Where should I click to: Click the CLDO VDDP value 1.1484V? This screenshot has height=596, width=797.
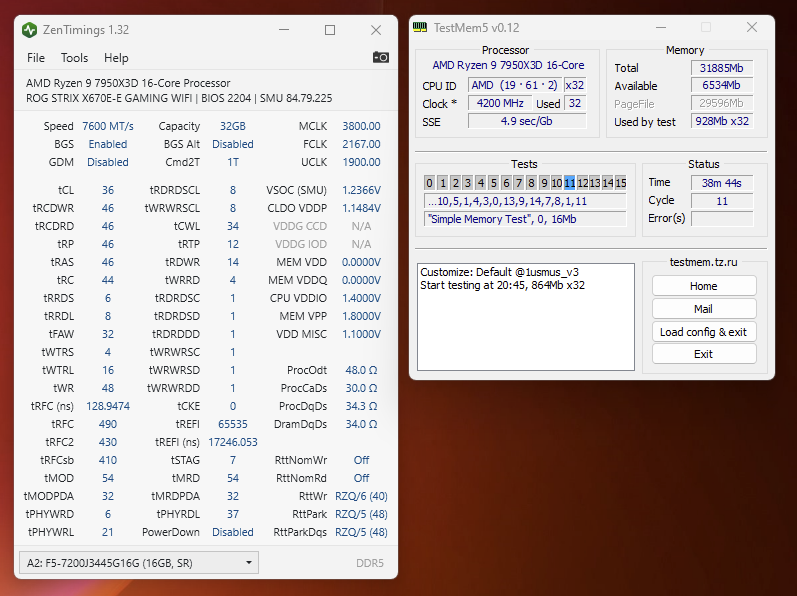pyautogui.click(x=361, y=208)
